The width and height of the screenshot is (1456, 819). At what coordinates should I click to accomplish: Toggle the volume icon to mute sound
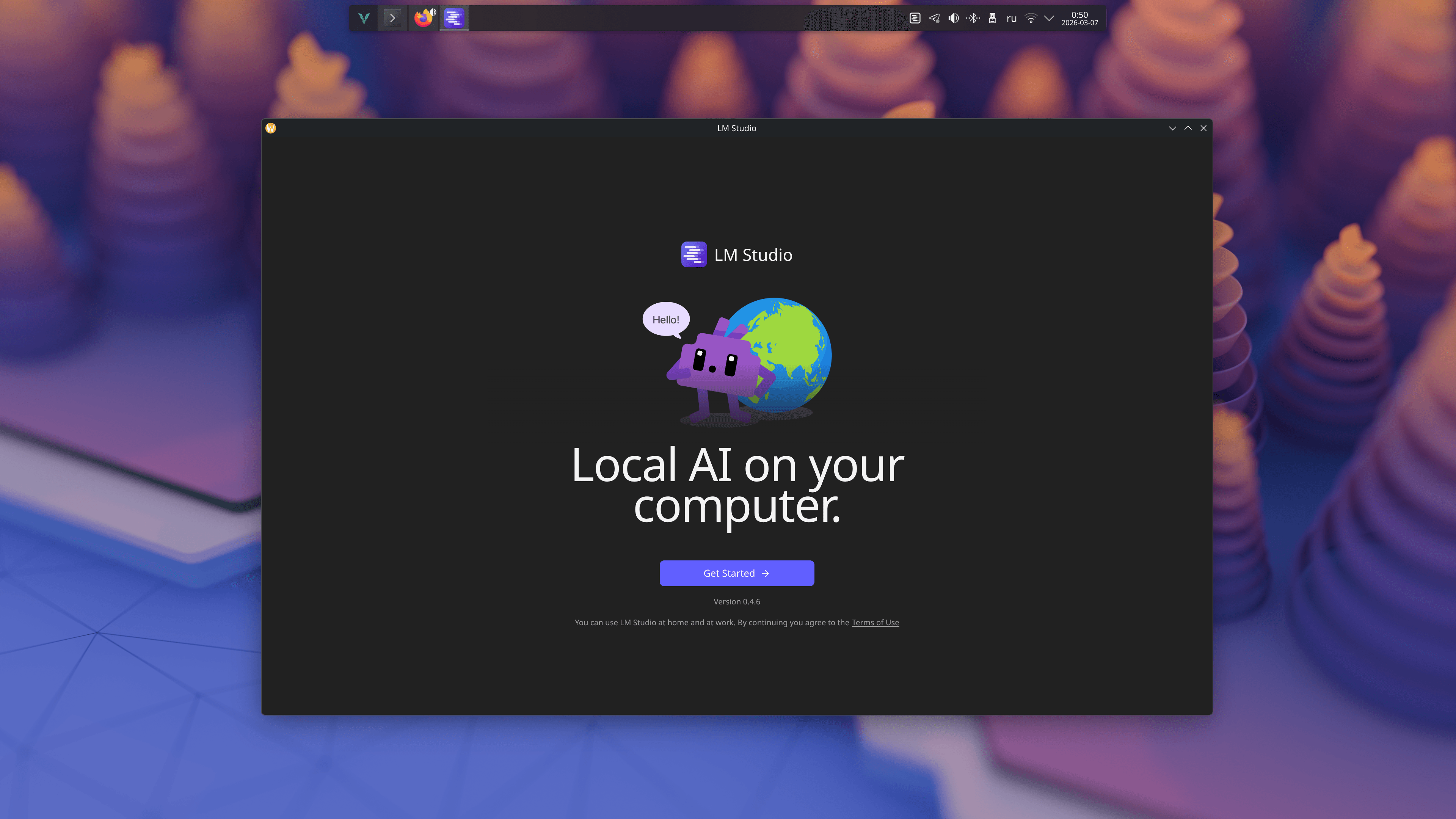click(x=953, y=18)
